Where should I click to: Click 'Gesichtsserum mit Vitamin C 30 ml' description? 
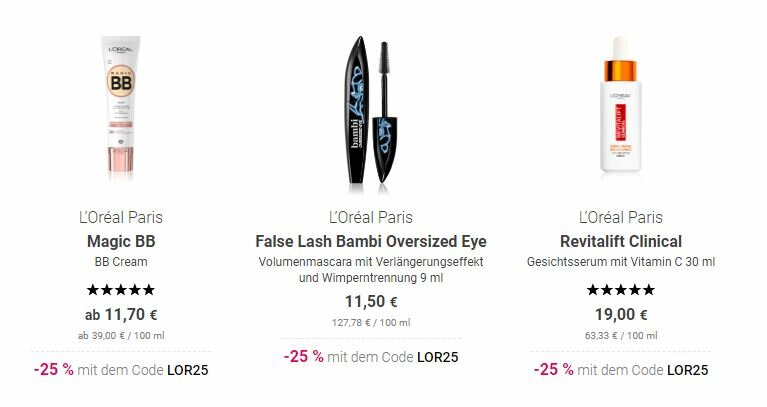[621, 262]
